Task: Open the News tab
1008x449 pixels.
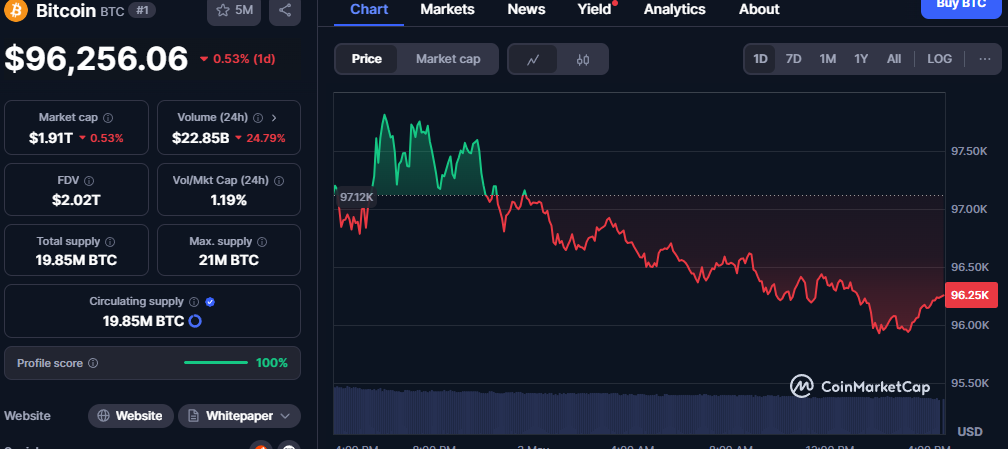Action: tap(526, 9)
